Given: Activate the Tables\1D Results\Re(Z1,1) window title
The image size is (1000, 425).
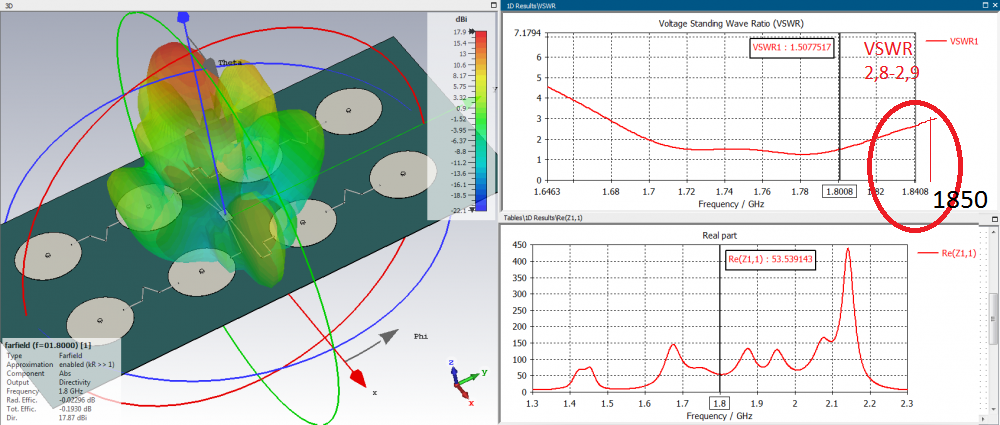Looking at the screenshot, I should tap(543, 218).
